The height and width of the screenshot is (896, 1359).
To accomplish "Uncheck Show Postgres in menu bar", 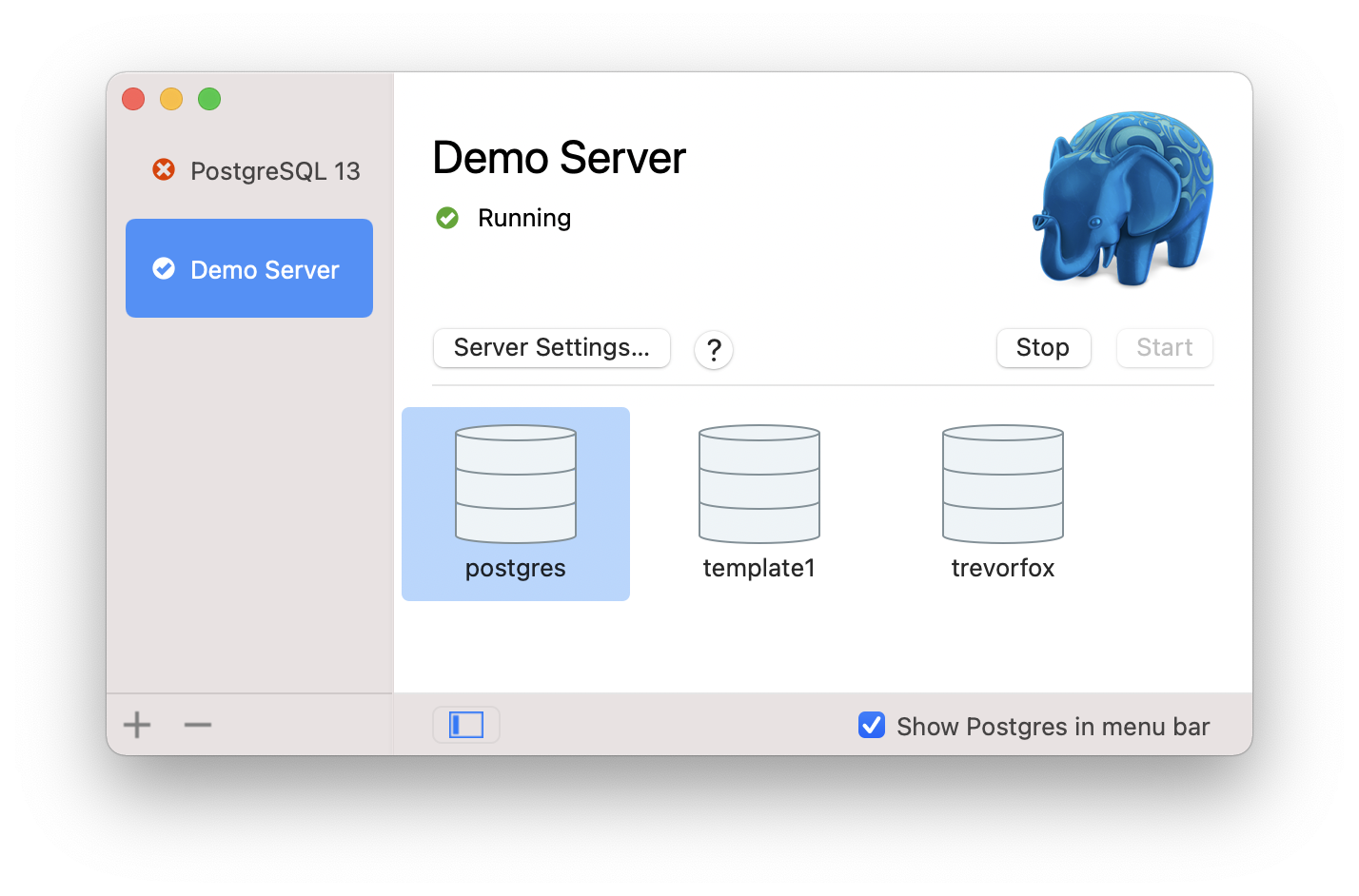I will (872, 725).
